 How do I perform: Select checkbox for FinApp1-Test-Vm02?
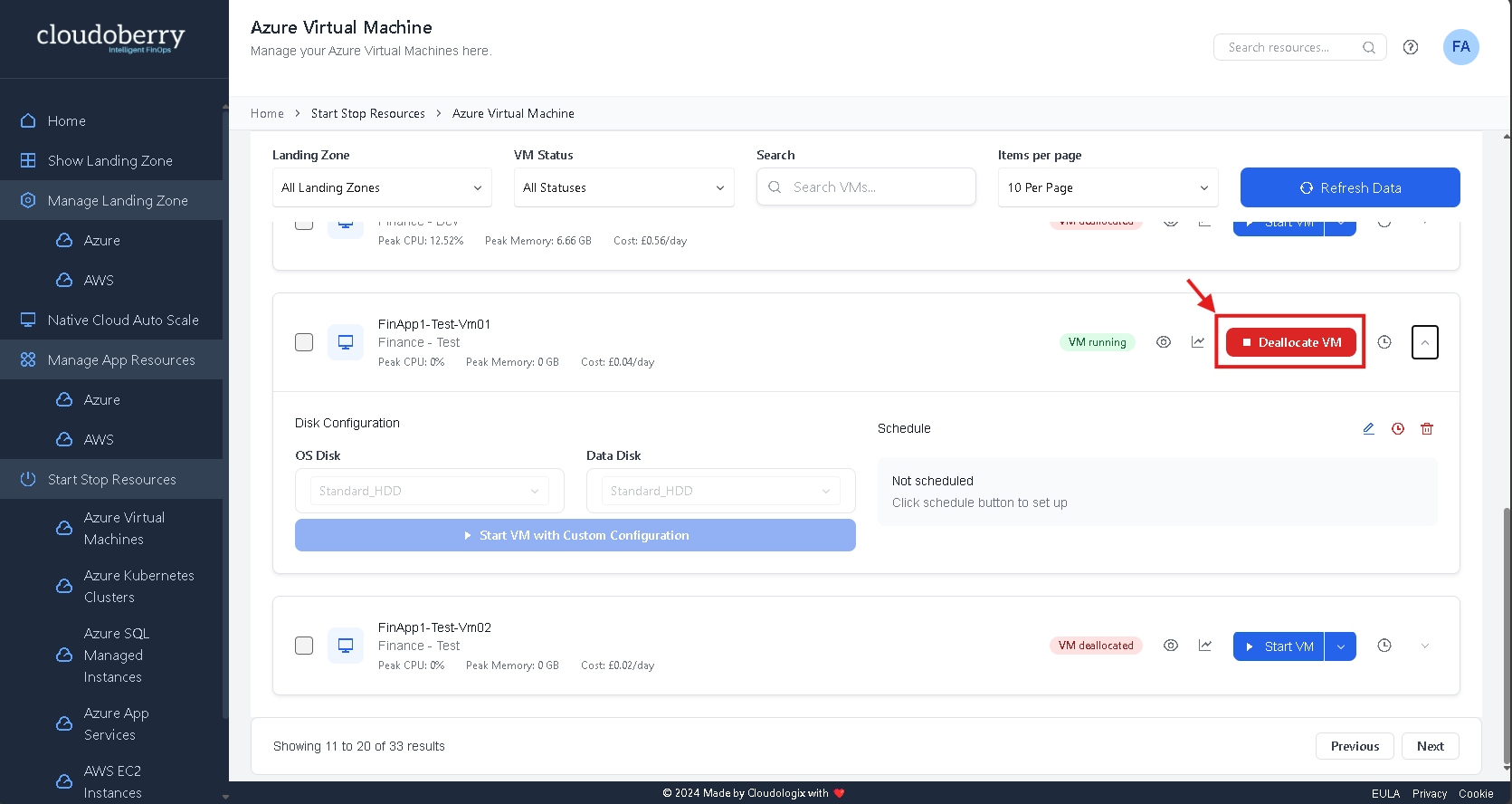tap(304, 646)
